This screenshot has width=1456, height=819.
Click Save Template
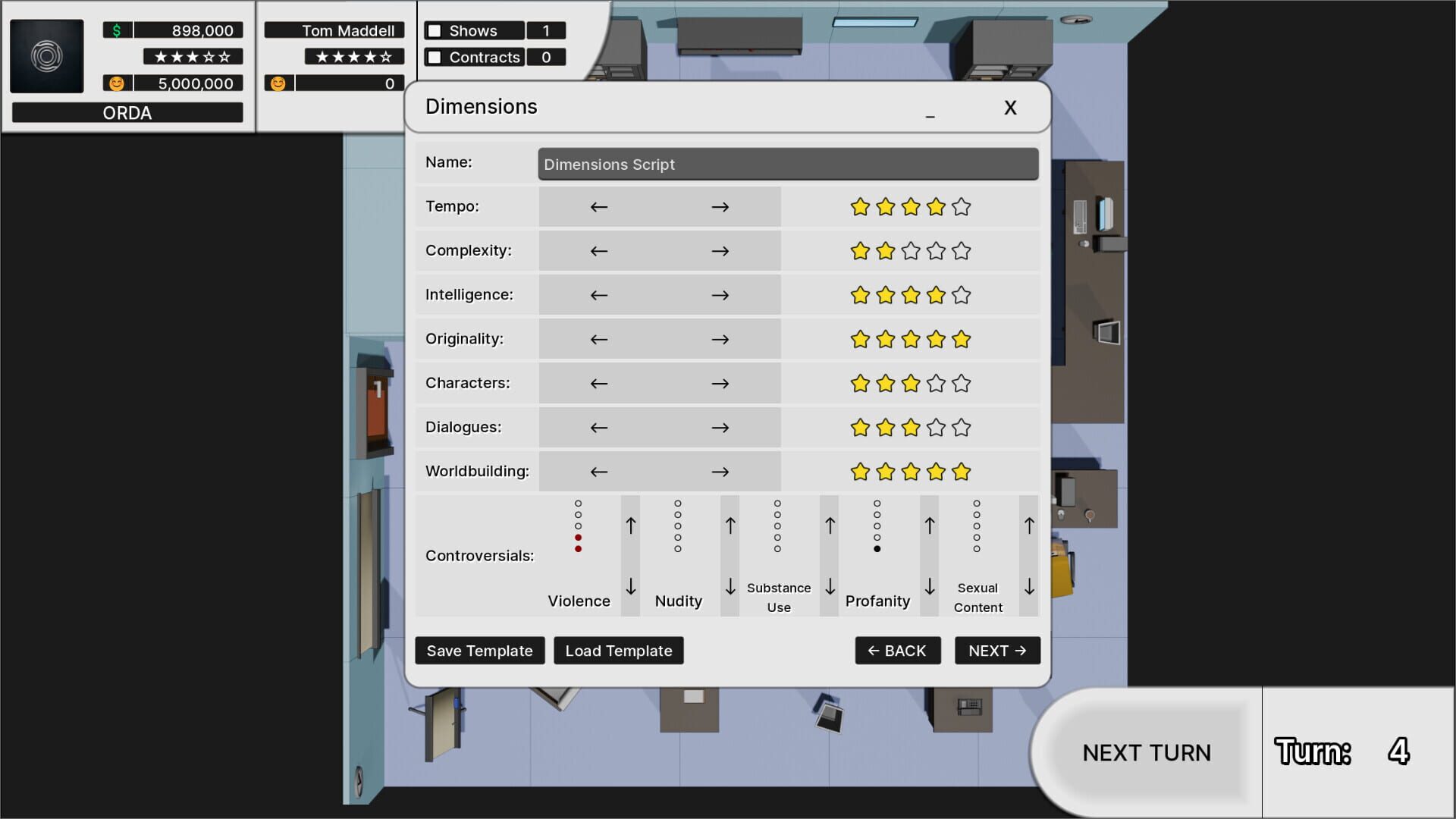coord(479,650)
